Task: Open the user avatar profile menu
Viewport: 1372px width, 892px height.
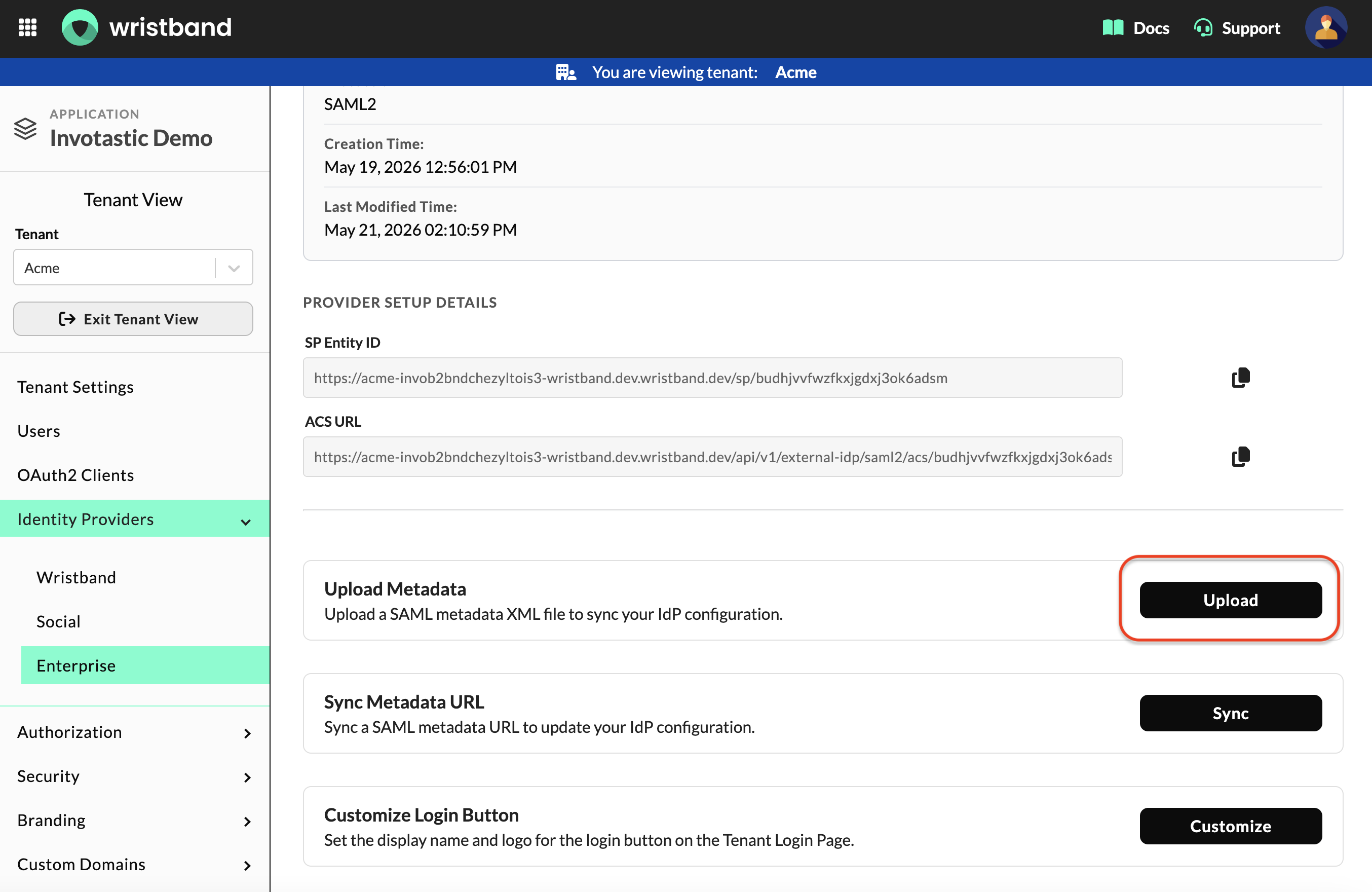Action: (x=1326, y=28)
